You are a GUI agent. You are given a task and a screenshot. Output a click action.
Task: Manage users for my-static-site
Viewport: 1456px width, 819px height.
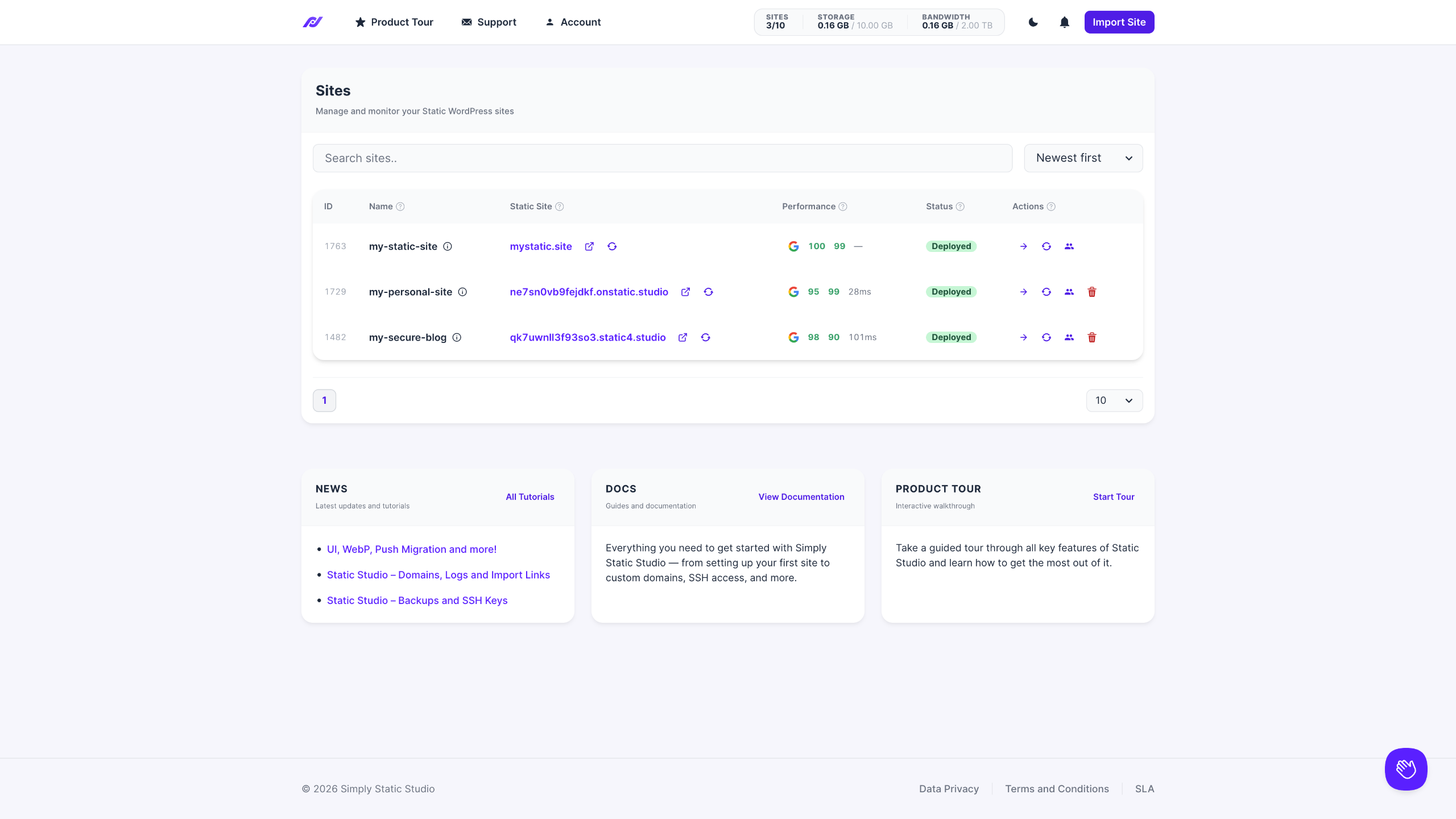click(1069, 246)
